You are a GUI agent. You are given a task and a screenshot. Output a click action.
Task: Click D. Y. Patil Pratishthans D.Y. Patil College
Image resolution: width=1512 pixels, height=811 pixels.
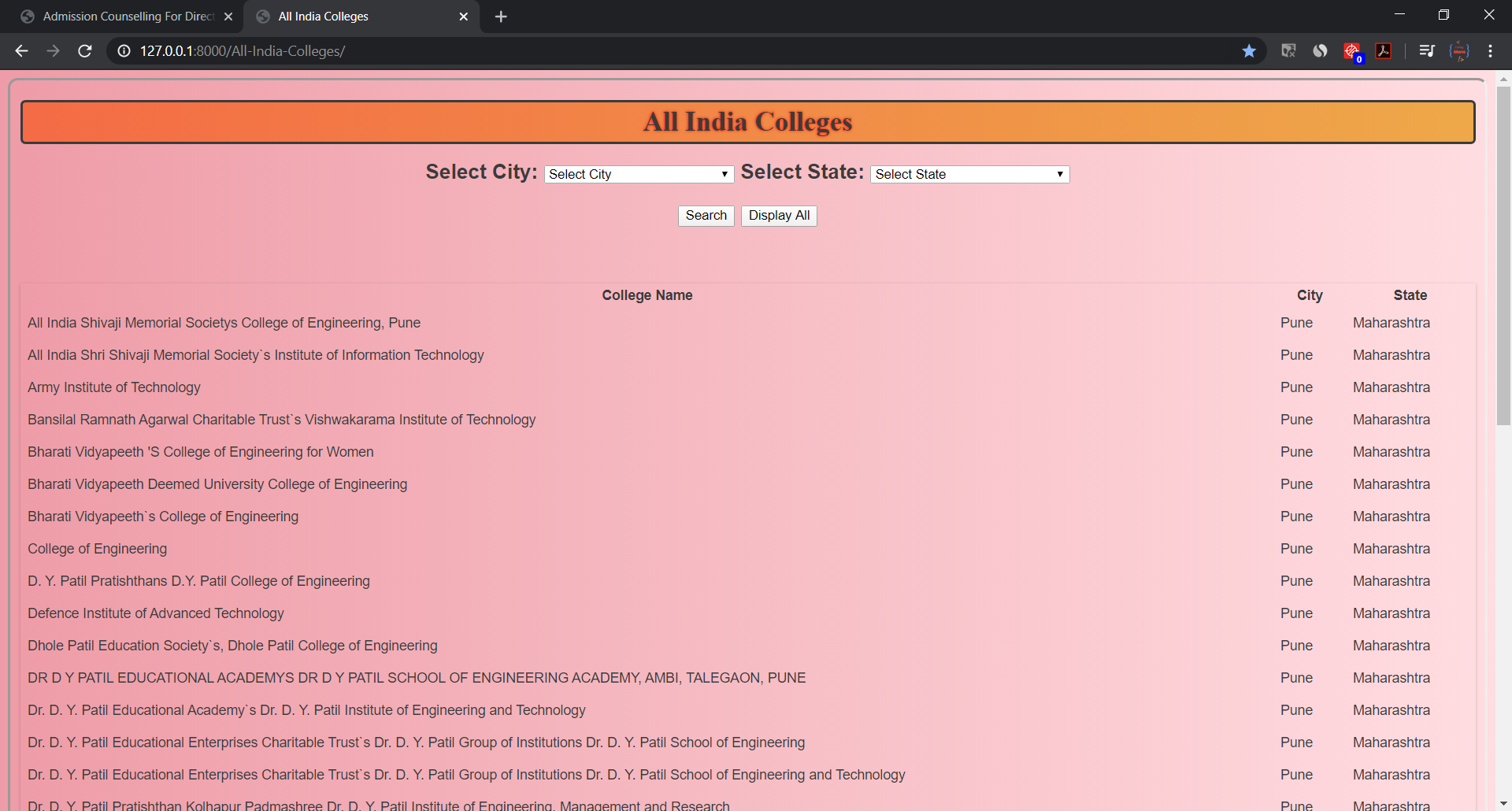click(198, 581)
